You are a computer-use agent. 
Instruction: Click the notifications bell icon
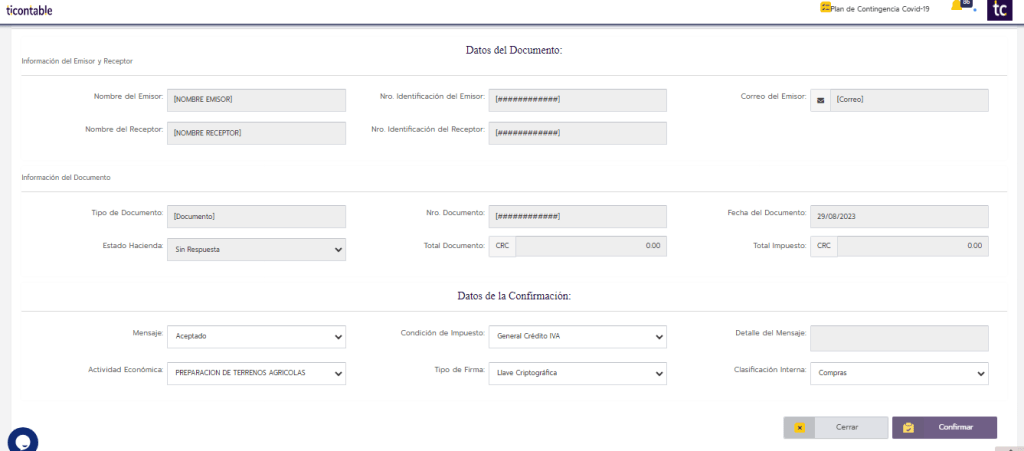(958, 7)
